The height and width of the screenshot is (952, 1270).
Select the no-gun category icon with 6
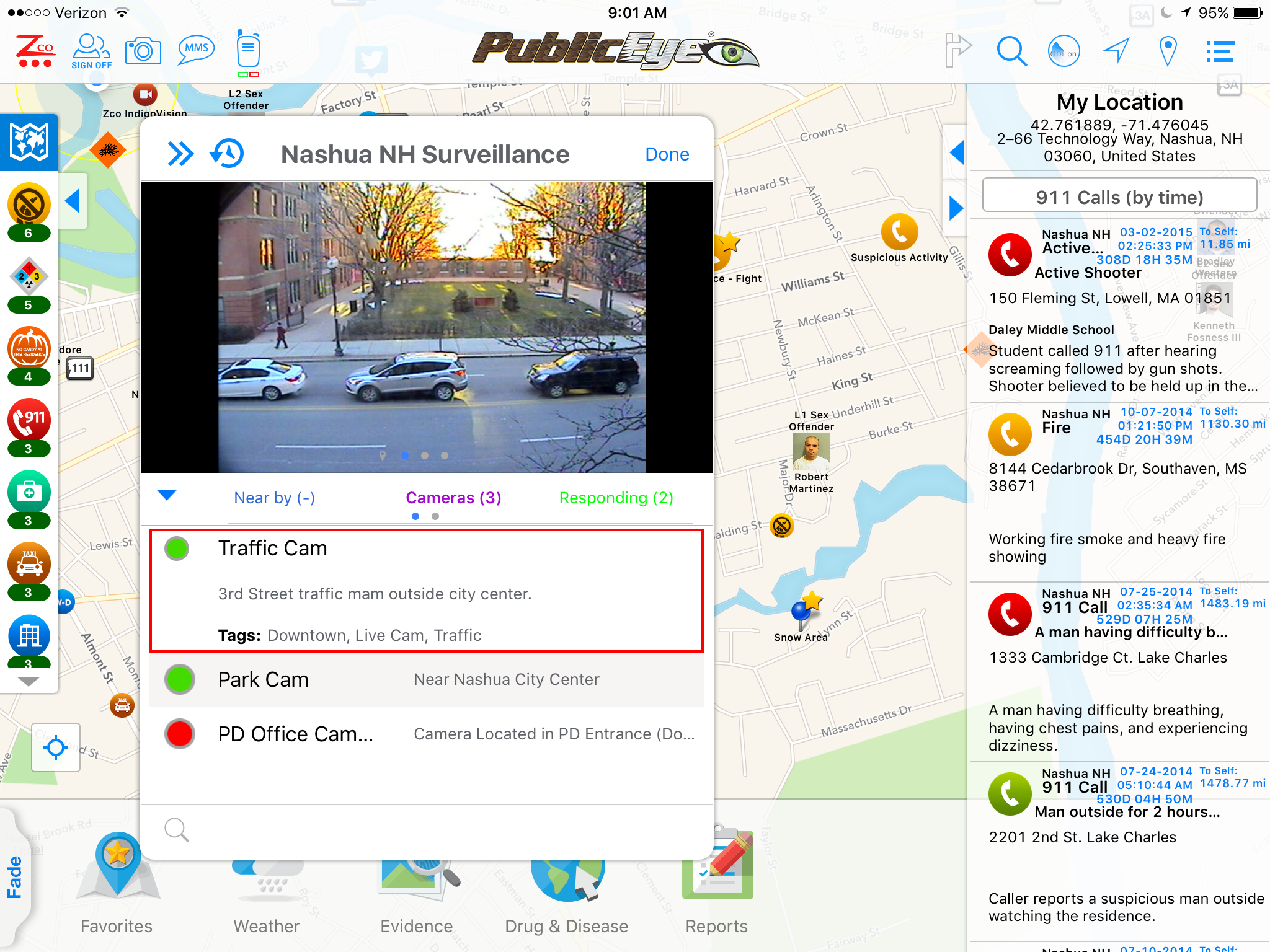(29, 211)
